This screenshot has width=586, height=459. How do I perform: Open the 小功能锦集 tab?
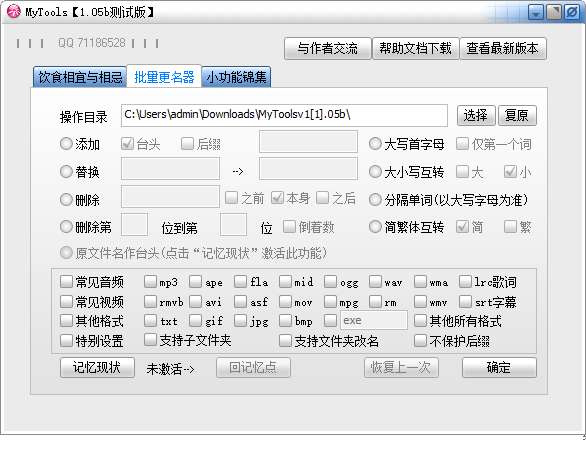tap(236, 77)
